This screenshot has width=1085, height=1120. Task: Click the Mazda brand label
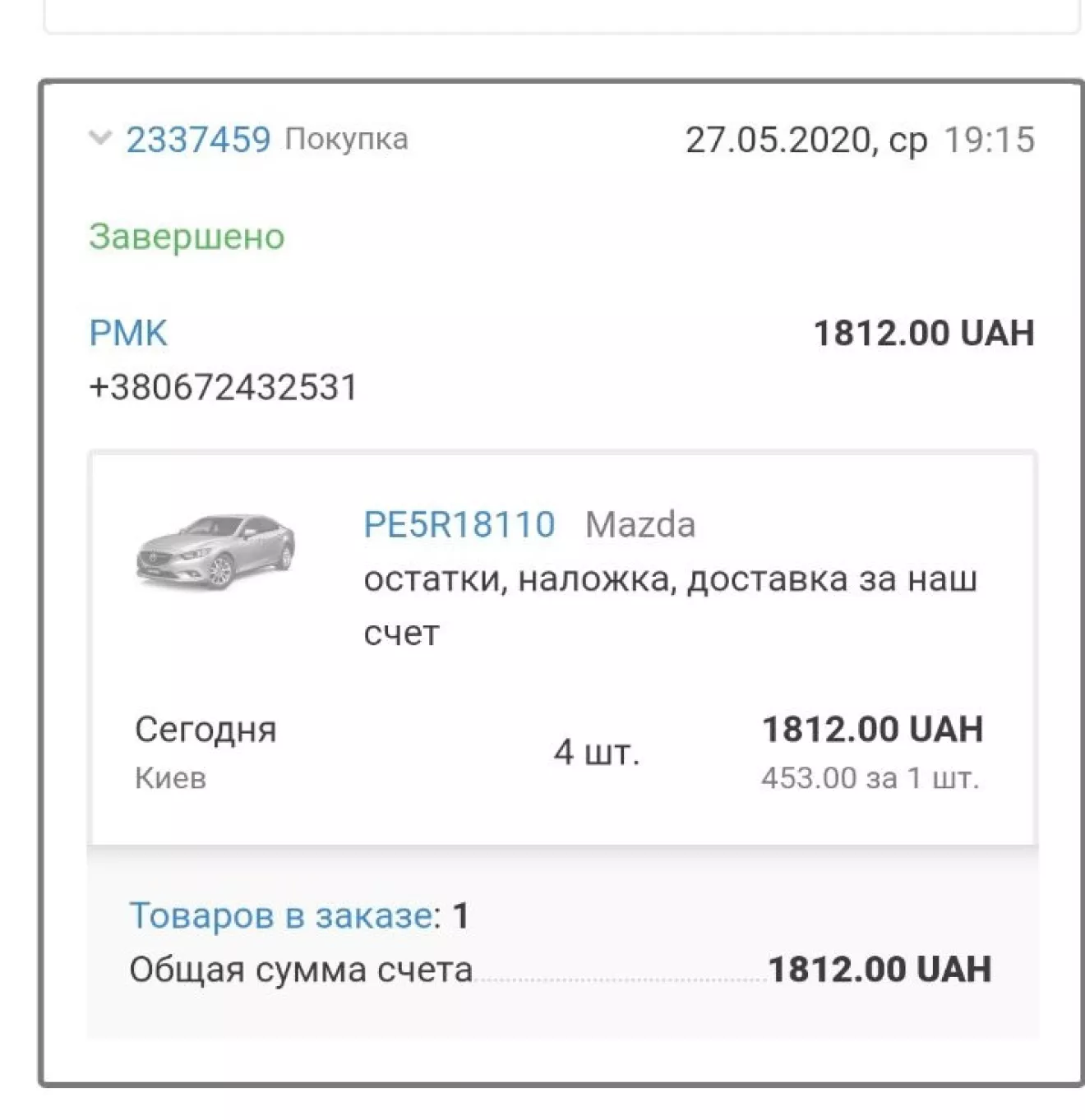[640, 524]
